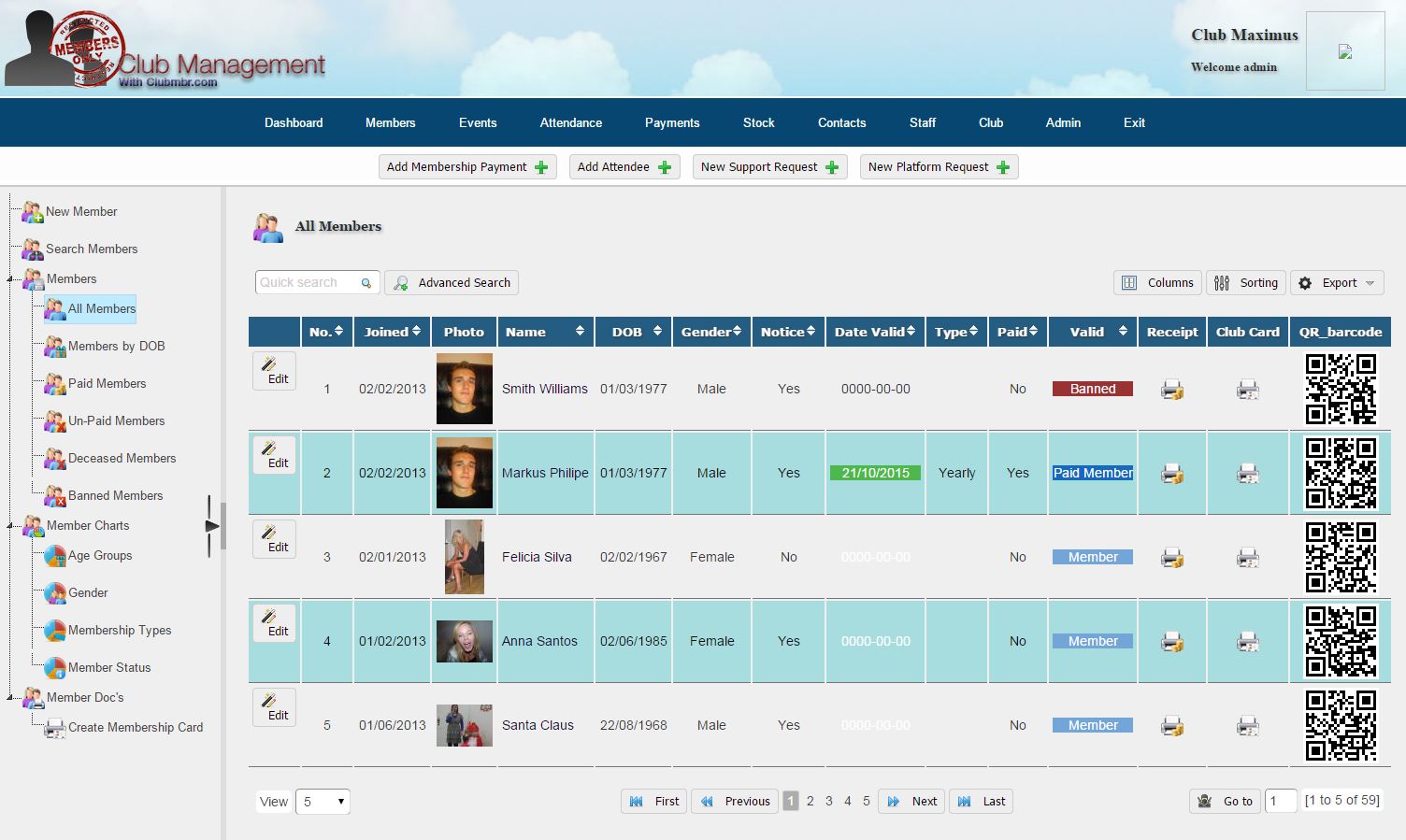1406x840 pixels.
Task: Click the Paid Member status label
Action: [1093, 474]
